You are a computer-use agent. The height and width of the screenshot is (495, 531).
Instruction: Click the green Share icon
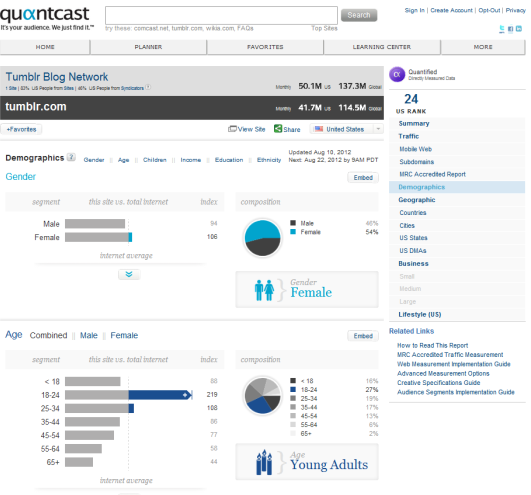(278, 129)
